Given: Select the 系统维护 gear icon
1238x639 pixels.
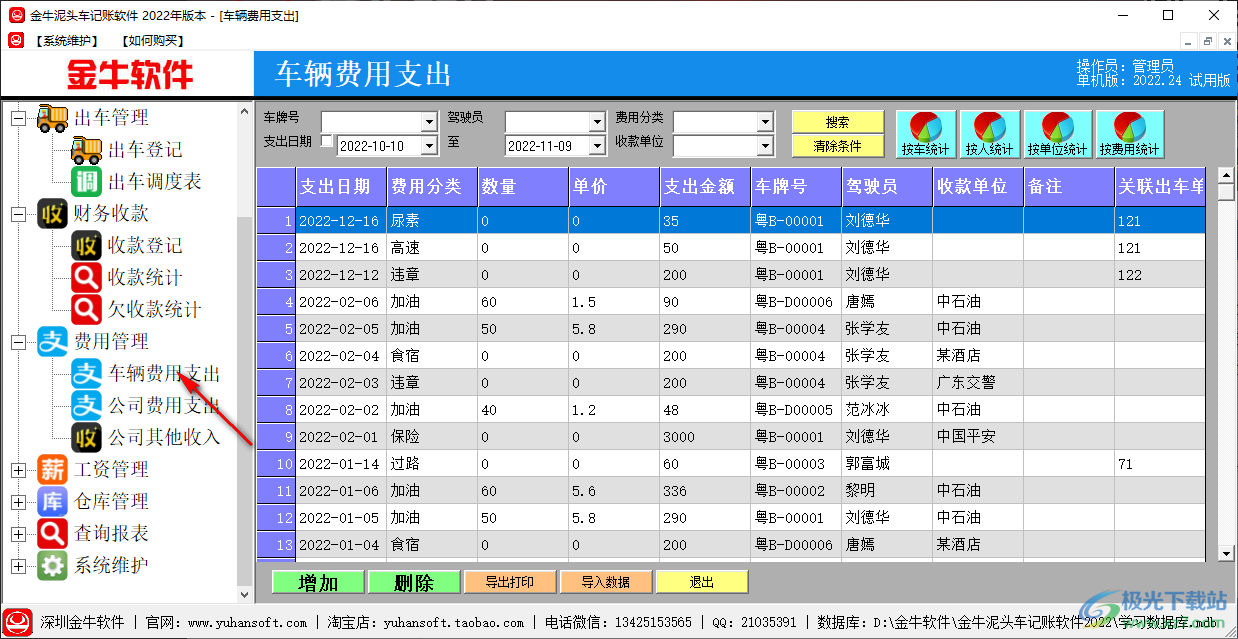Looking at the screenshot, I should tap(53, 565).
